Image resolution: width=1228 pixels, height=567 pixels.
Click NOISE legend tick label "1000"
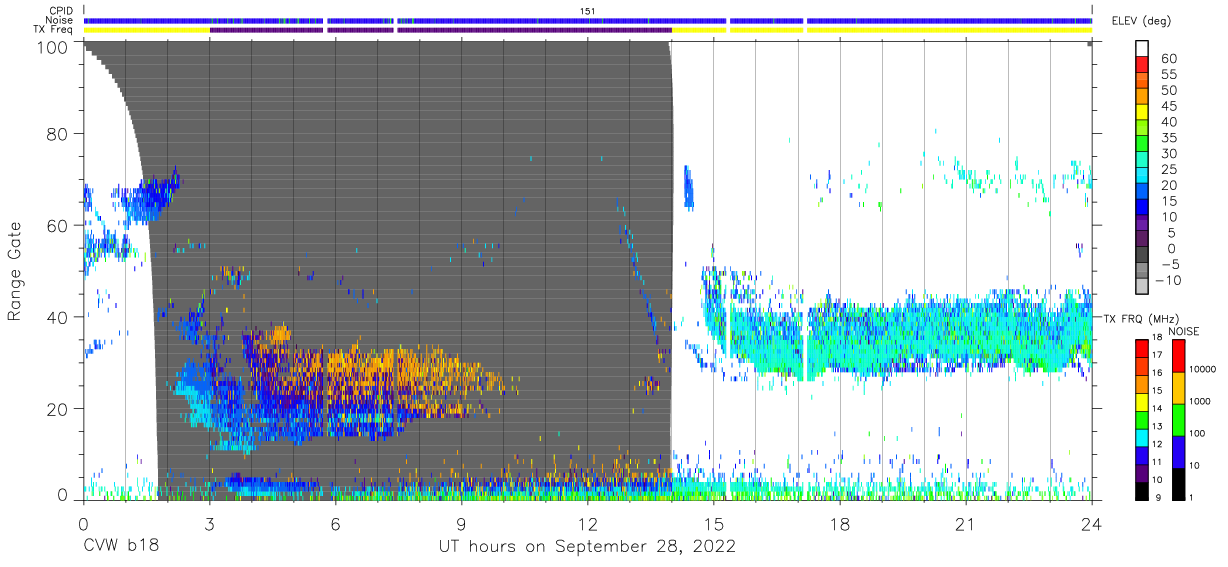coord(1198,402)
